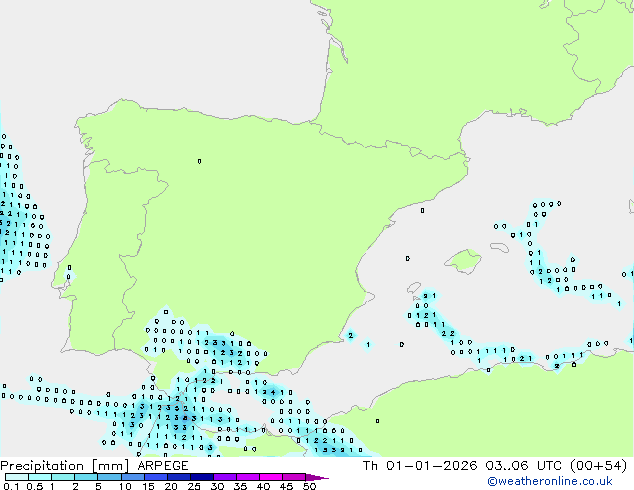
Task: Click the legend label '0.5'
Action: (x=35, y=486)
